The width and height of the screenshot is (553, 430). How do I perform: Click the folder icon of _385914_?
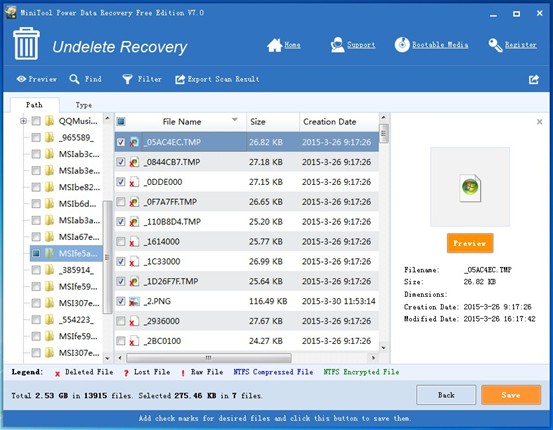coord(50,270)
